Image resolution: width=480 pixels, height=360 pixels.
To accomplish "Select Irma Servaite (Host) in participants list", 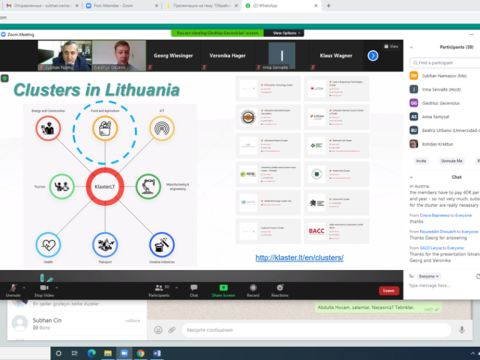I will 445,90.
